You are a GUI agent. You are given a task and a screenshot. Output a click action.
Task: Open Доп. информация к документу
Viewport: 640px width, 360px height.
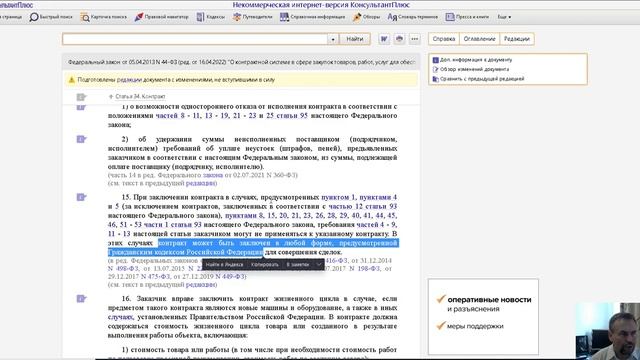coord(472,60)
